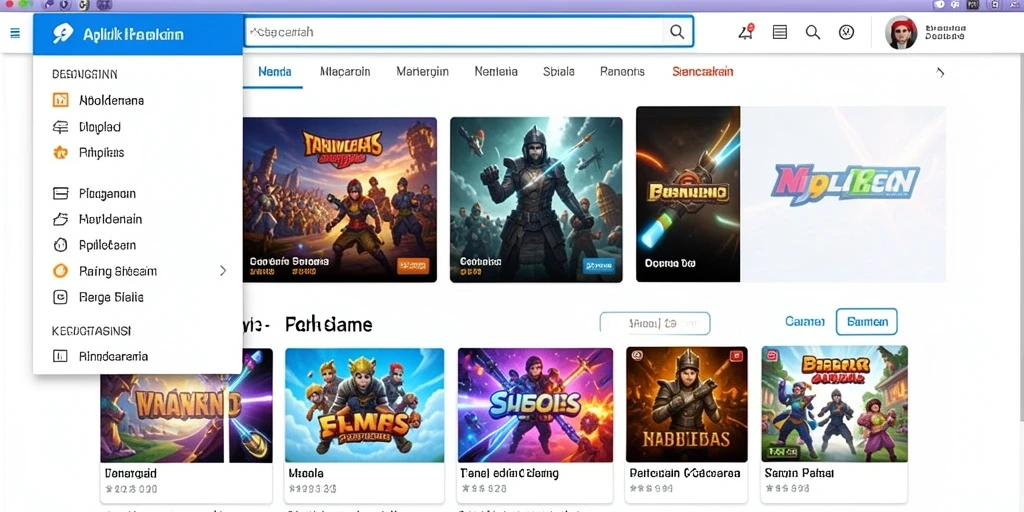Click red icon top-left of BARELR card
The width and height of the screenshot is (1024, 512).
pyautogui.click(x=773, y=356)
